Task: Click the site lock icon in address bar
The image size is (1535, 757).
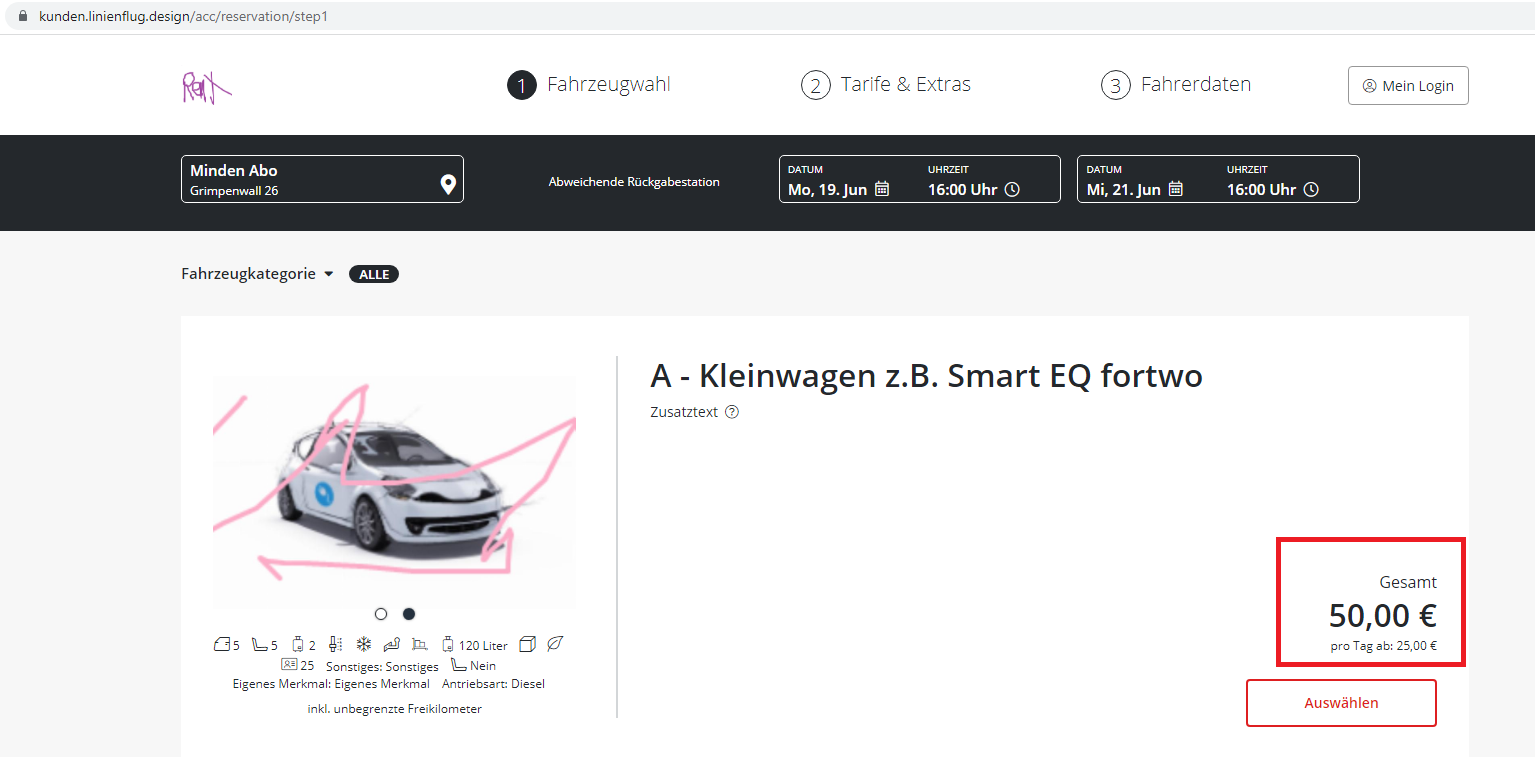Action: tap(23, 17)
